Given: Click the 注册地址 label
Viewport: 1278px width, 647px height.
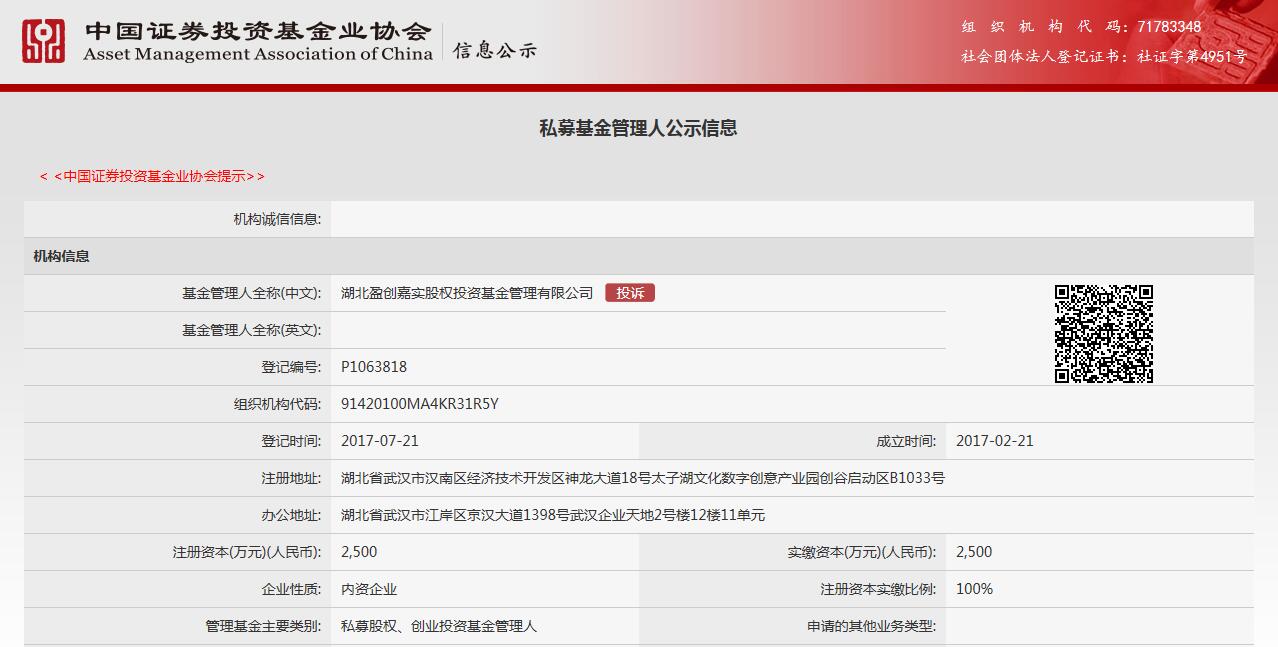Looking at the screenshot, I should point(292,478).
